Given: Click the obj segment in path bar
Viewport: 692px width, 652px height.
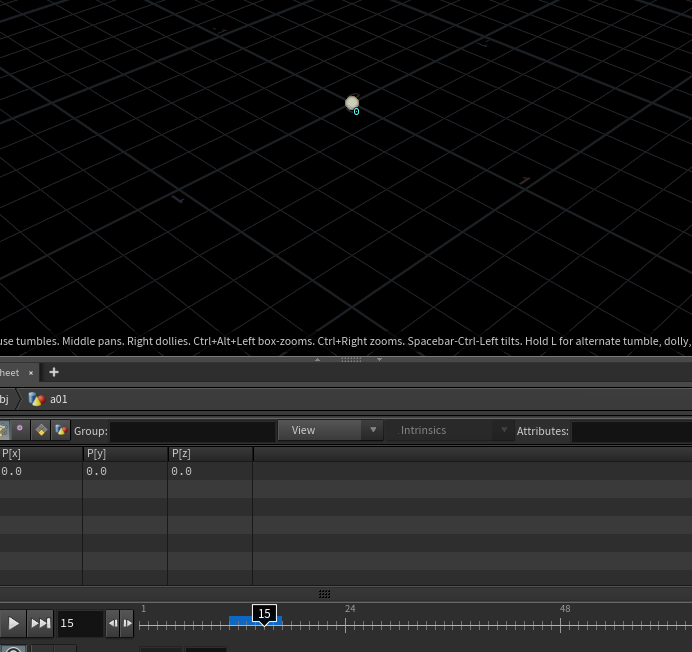Looking at the screenshot, I should 4,399.
